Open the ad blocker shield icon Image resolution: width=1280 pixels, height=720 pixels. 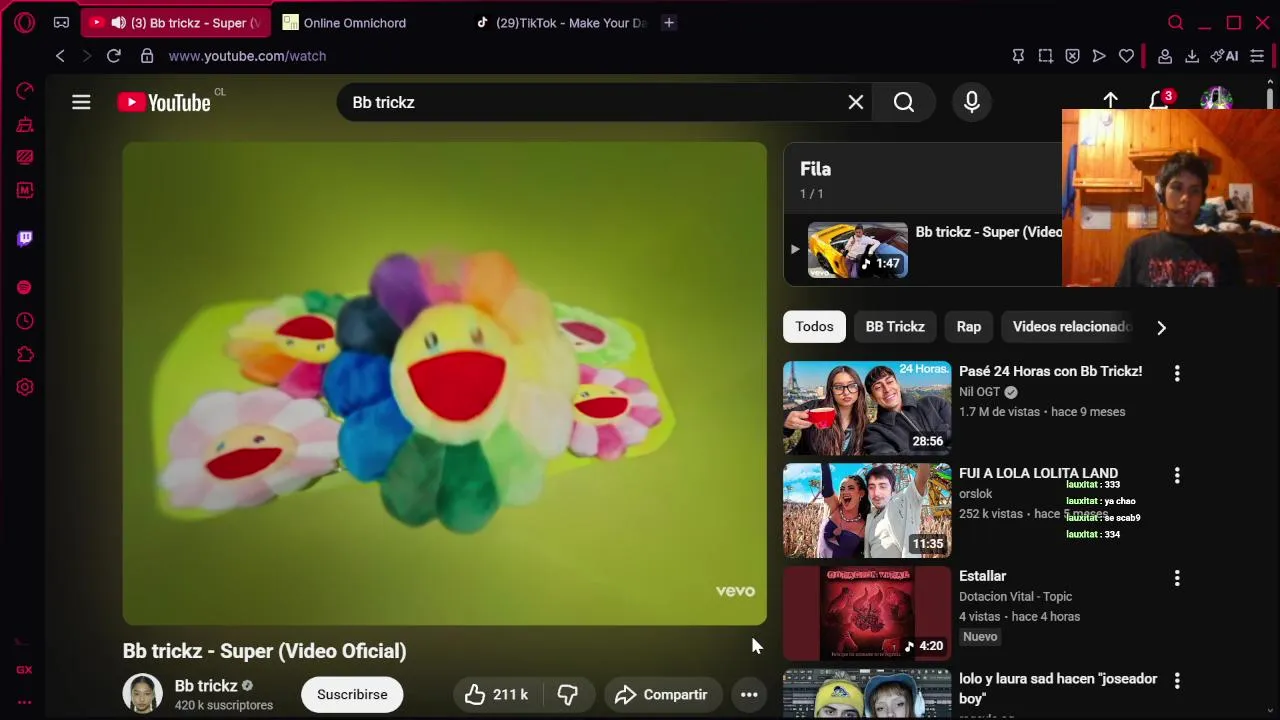point(1072,56)
